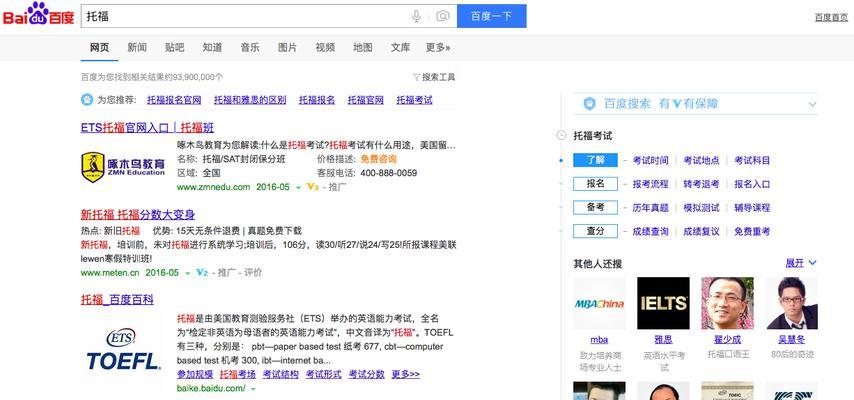The height and width of the screenshot is (400, 854).
Task: Open the 历年真题 link
Action: [650, 208]
